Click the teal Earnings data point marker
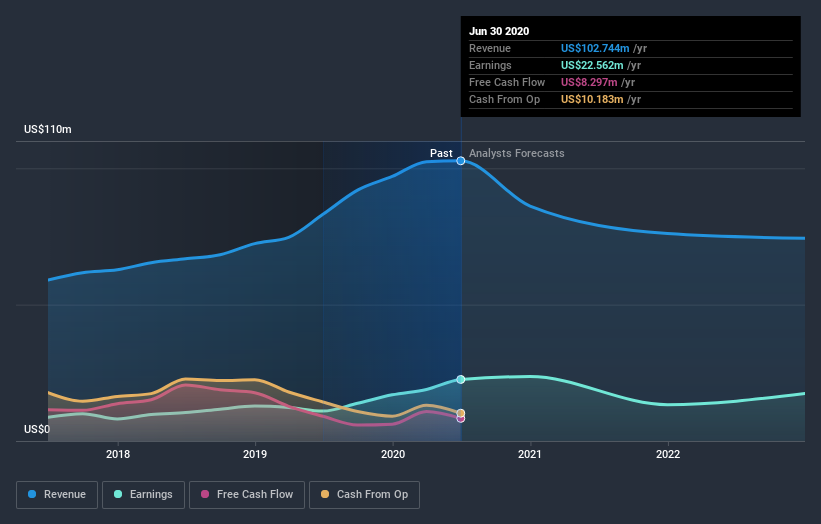Screen dimensions: 821x524 click(x=461, y=380)
